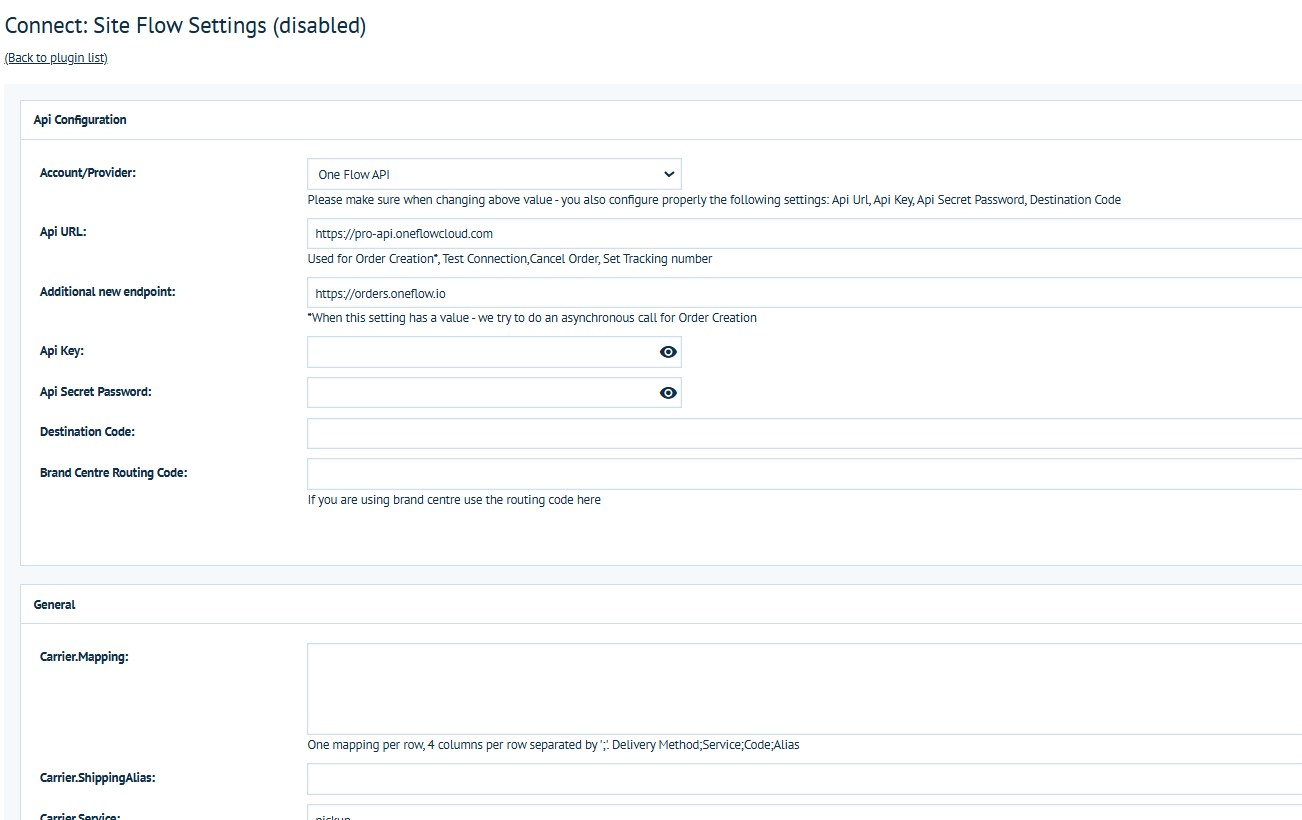1302x820 pixels.
Task: Click the hint 'Used for Order Creation*, Test Connection'
Action: (x=510, y=259)
